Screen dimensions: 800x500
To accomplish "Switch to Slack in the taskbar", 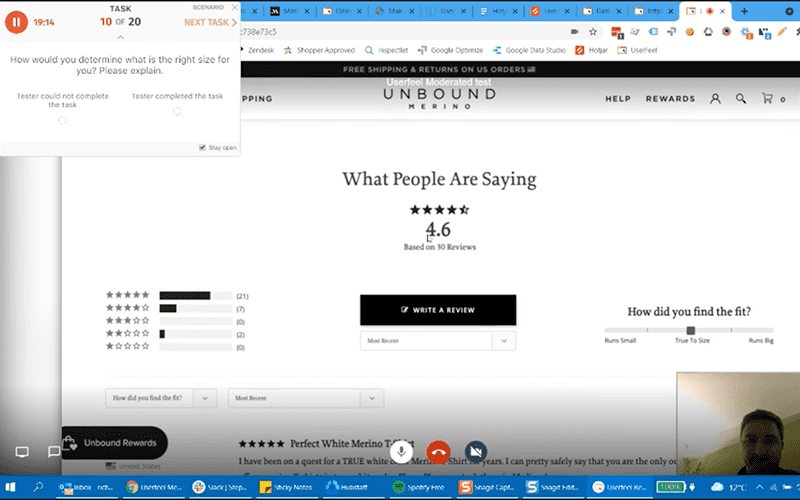I will tap(219, 487).
